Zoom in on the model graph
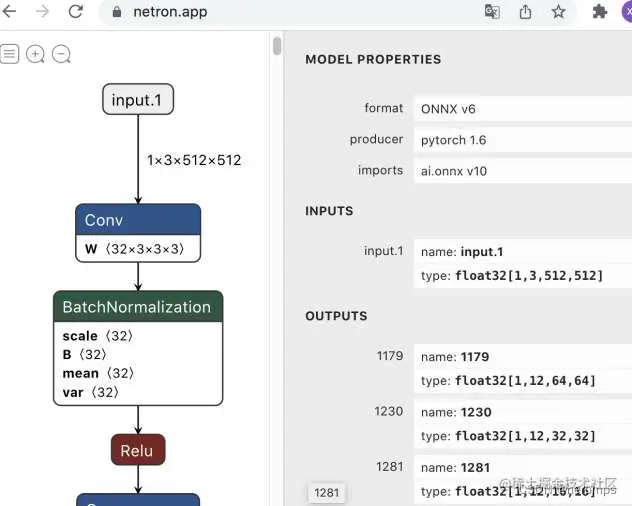This screenshot has height=506, width=632. [35, 54]
